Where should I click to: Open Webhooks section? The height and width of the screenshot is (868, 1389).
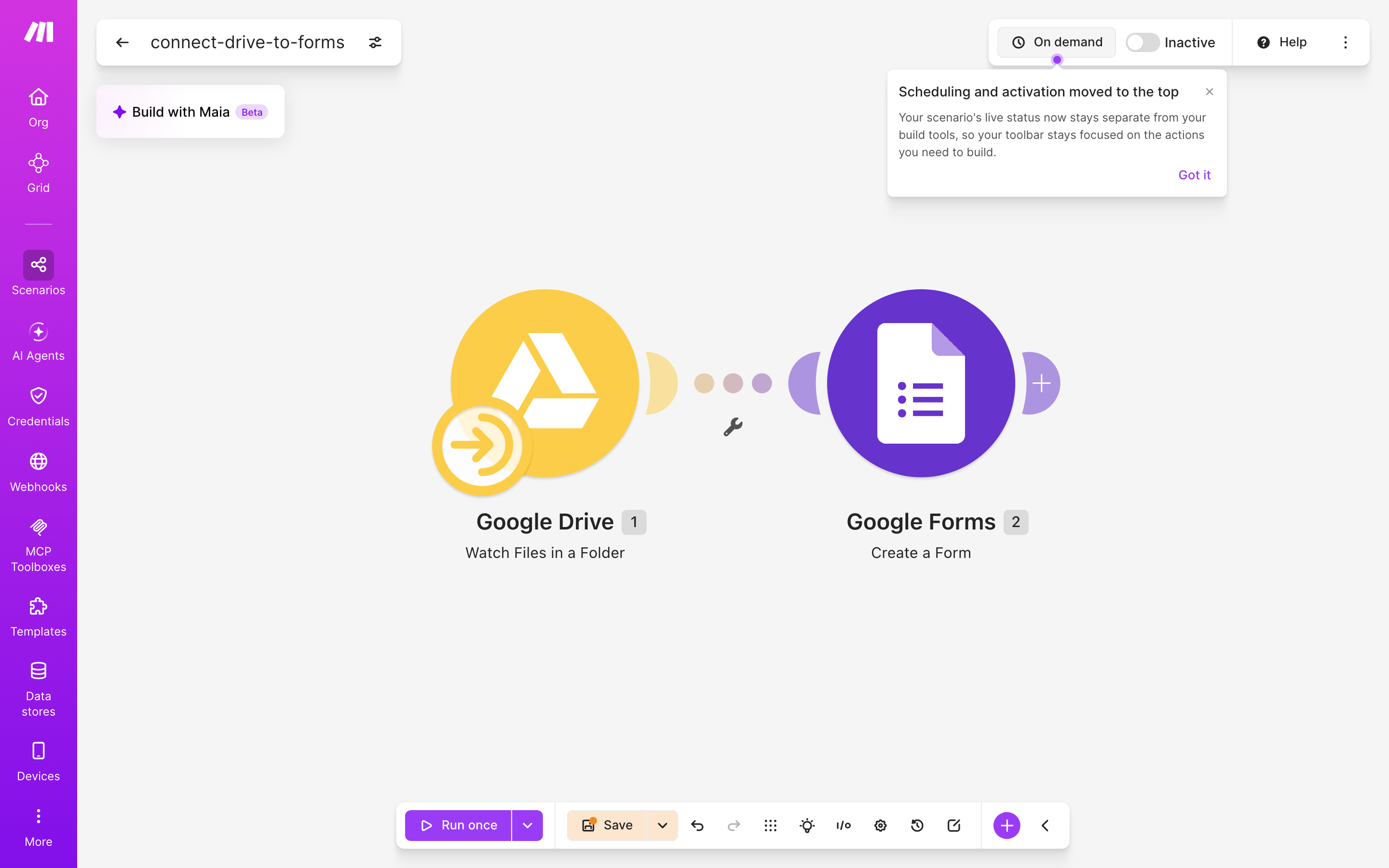click(x=39, y=473)
